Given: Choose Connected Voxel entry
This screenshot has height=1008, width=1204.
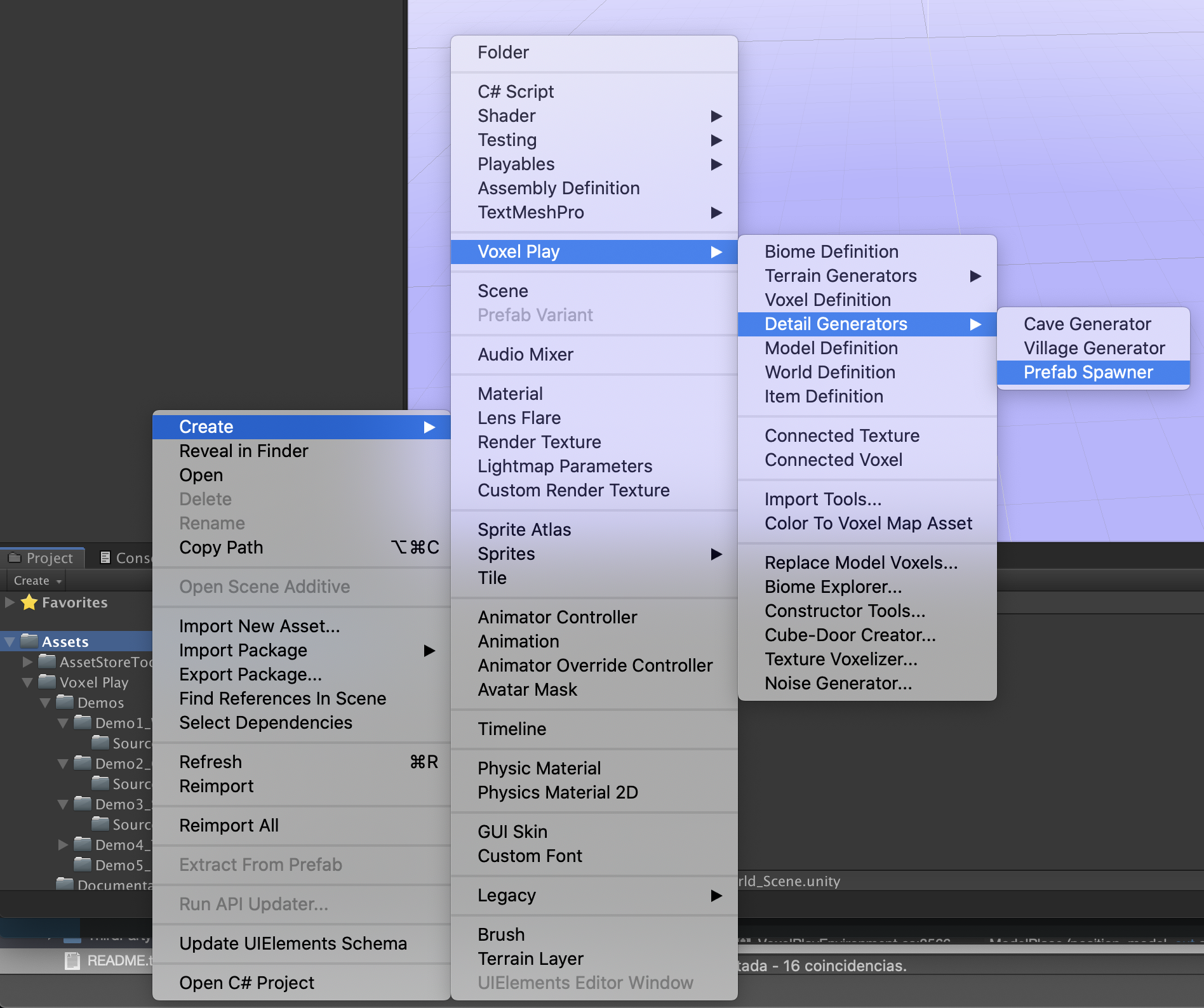Looking at the screenshot, I should pyautogui.click(x=867, y=460).
